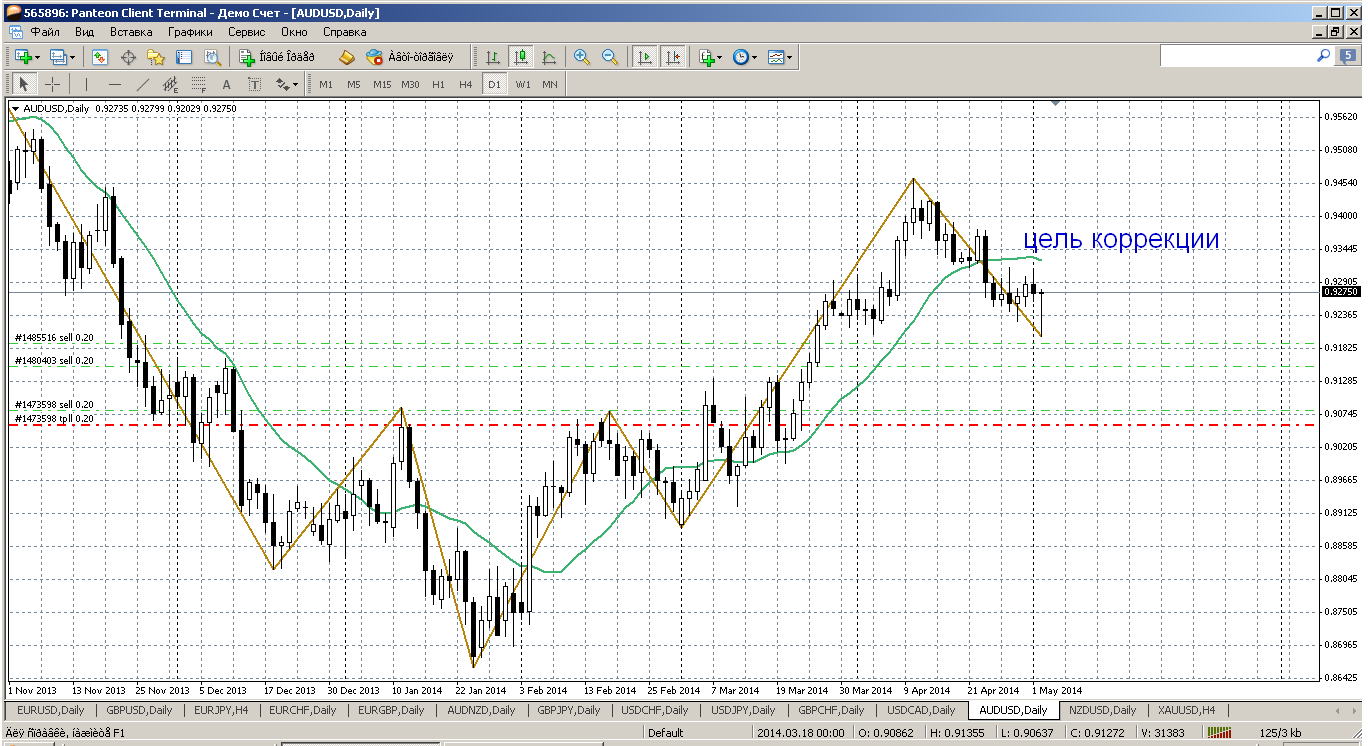Switch chart to line chart
1368x746 pixels.
point(548,57)
